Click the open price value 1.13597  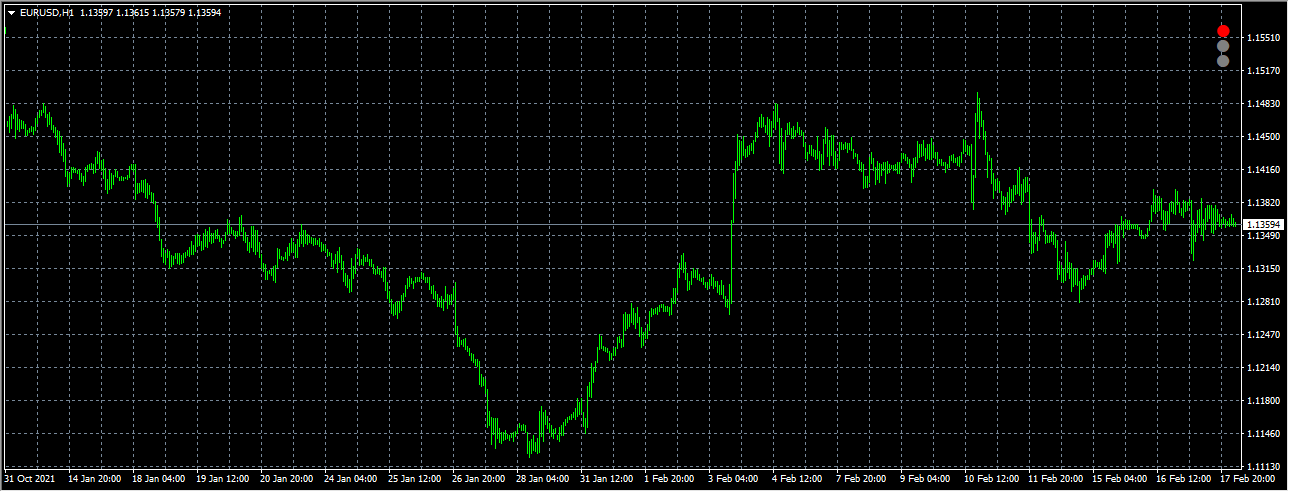click(97, 13)
